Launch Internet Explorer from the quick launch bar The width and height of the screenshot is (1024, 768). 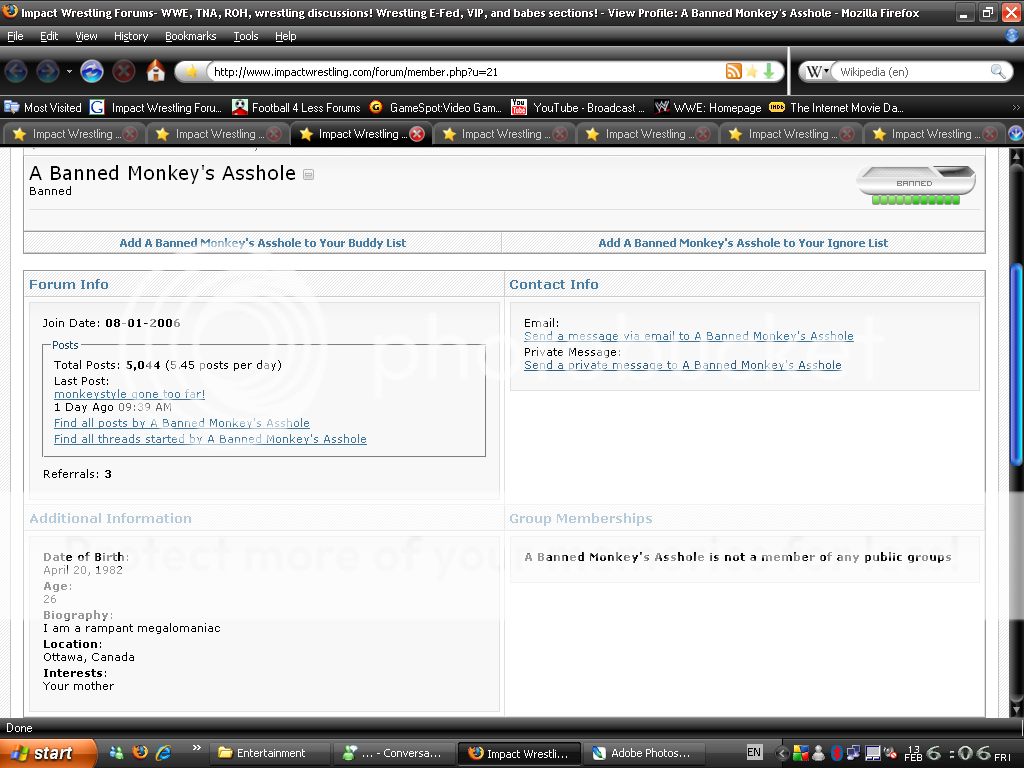[163, 752]
